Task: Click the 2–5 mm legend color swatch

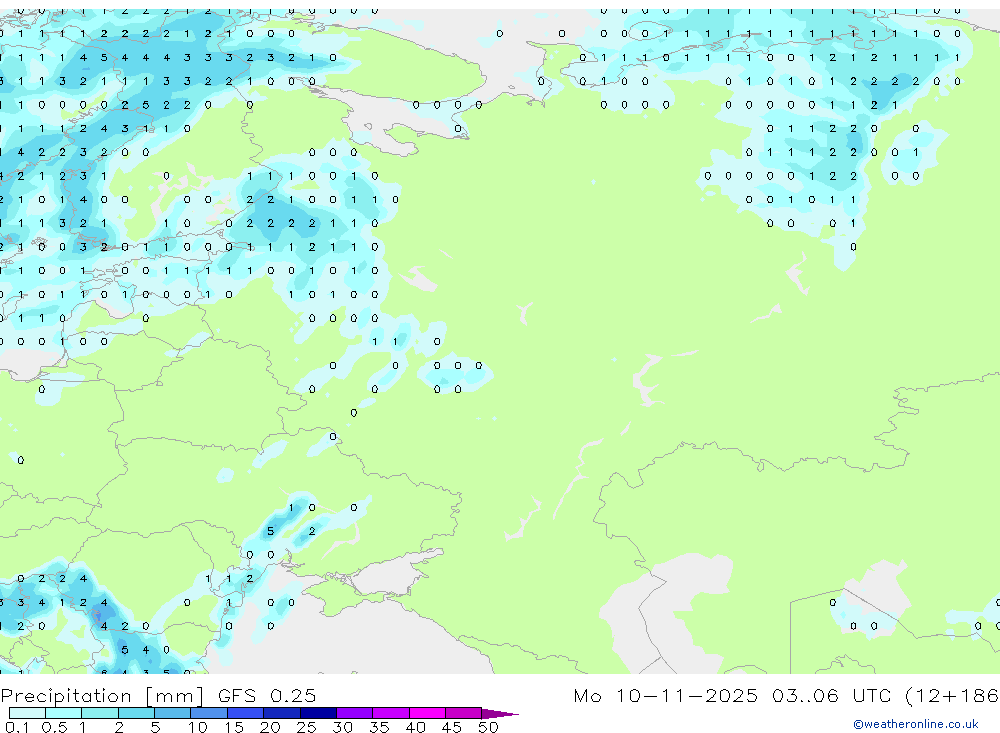Action: click(136, 713)
